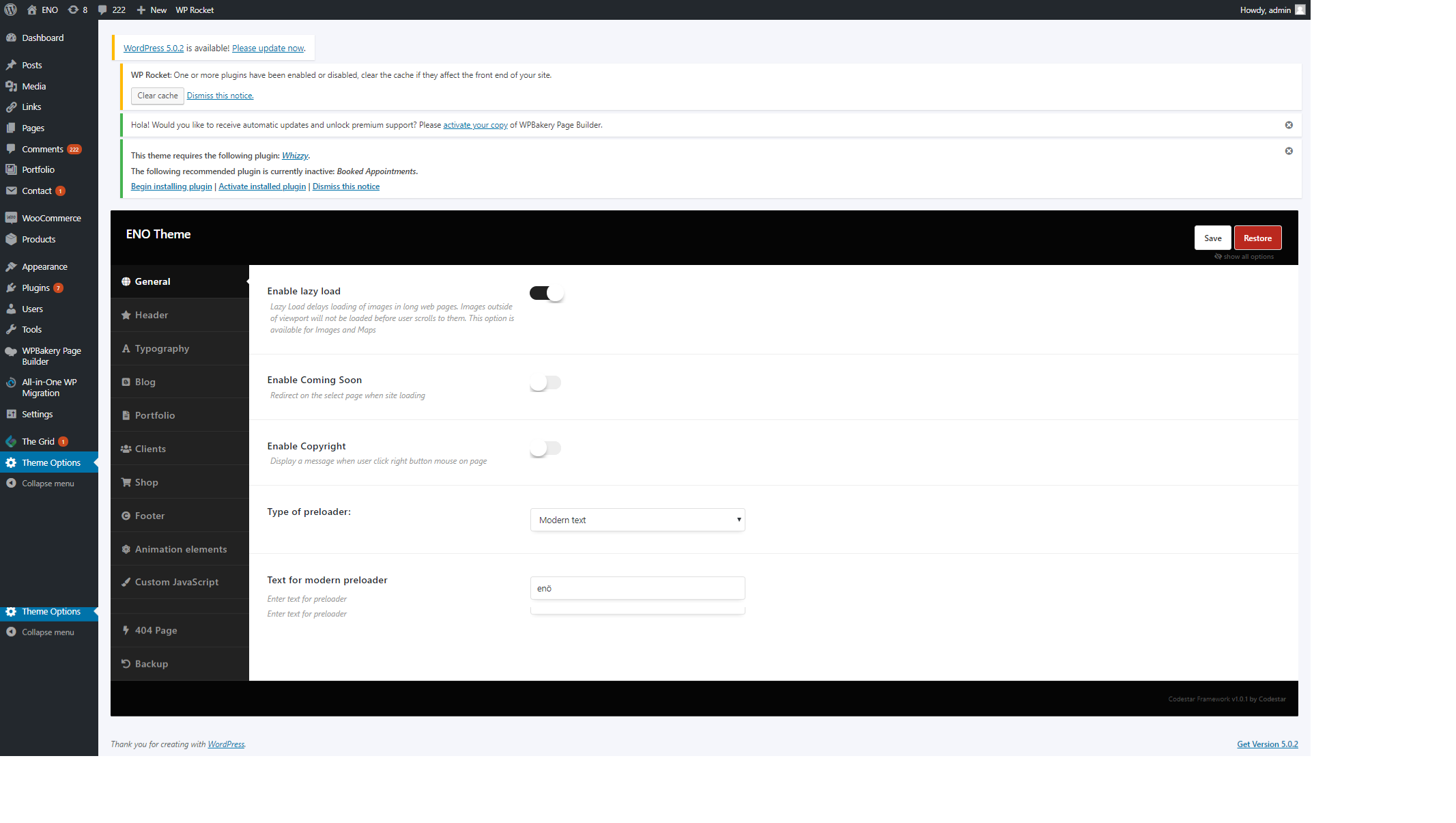This screenshot has width=1456, height=823.
Task: Click the Header star icon
Action: (x=126, y=315)
